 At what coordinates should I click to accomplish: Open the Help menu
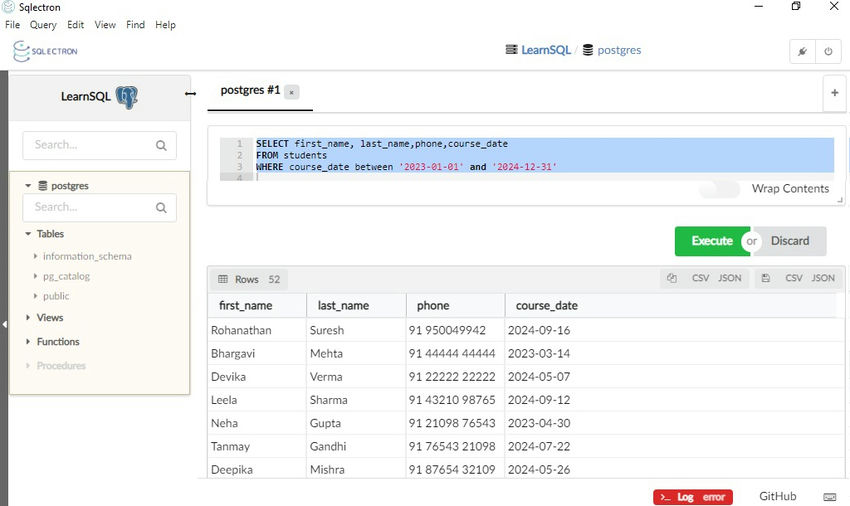[165, 25]
